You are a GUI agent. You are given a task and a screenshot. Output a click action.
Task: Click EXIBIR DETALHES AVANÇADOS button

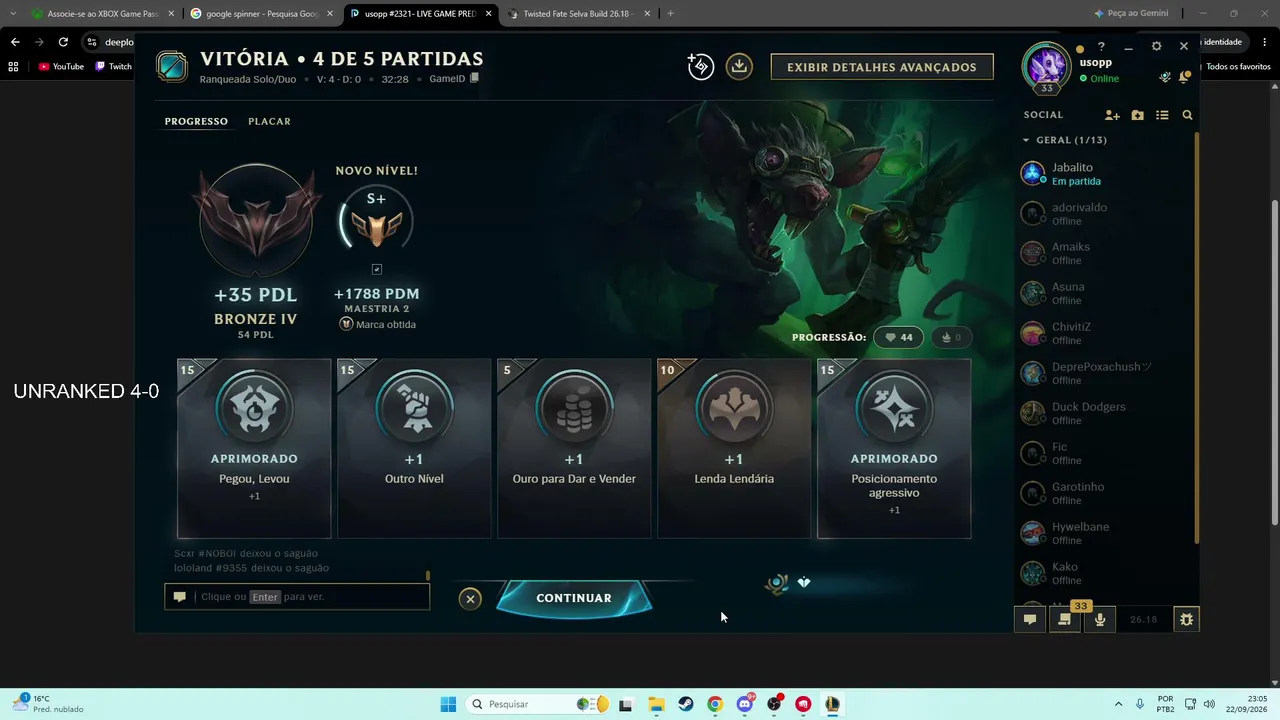click(882, 67)
